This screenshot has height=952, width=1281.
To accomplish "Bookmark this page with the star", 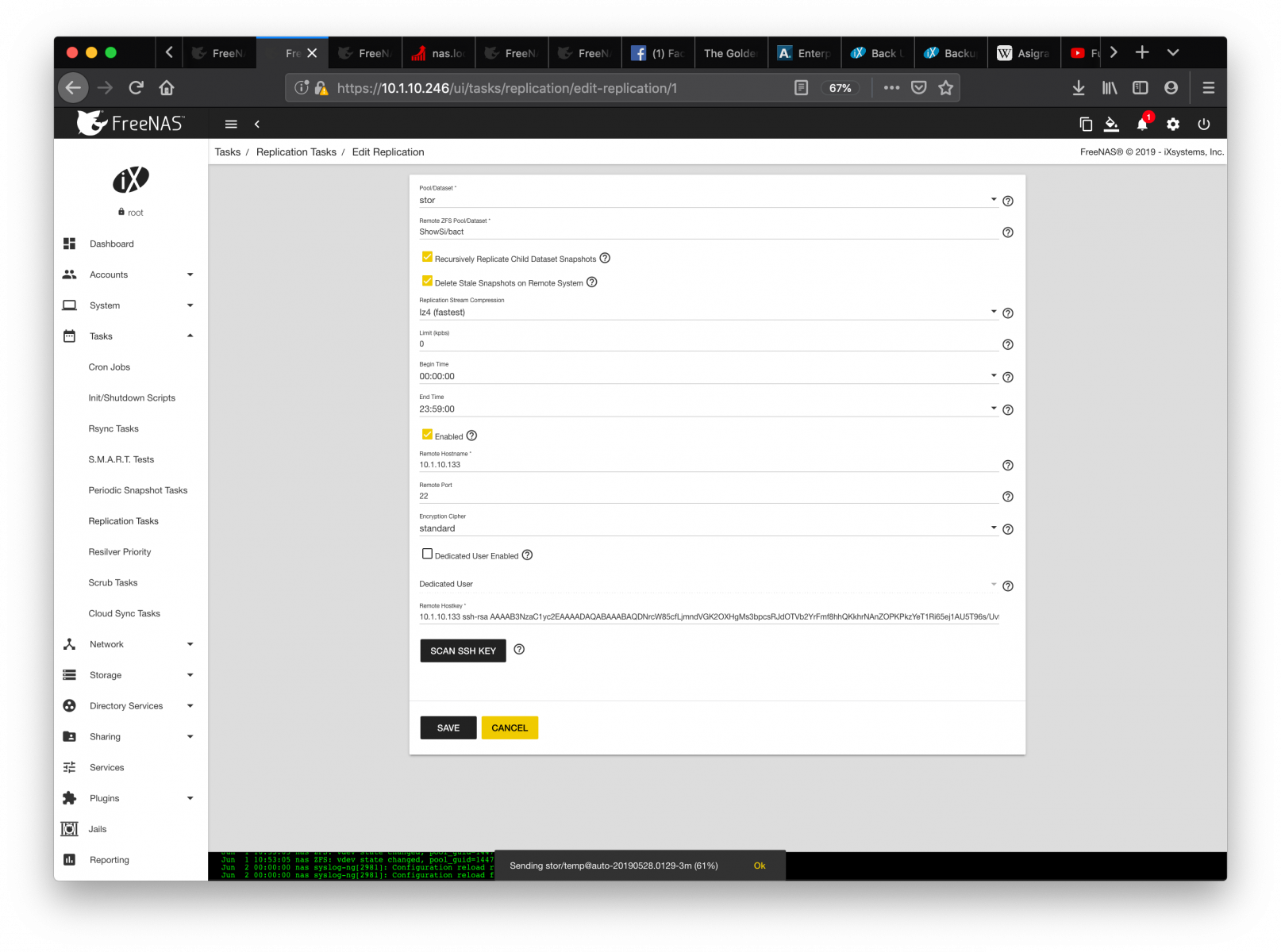I will (x=945, y=88).
